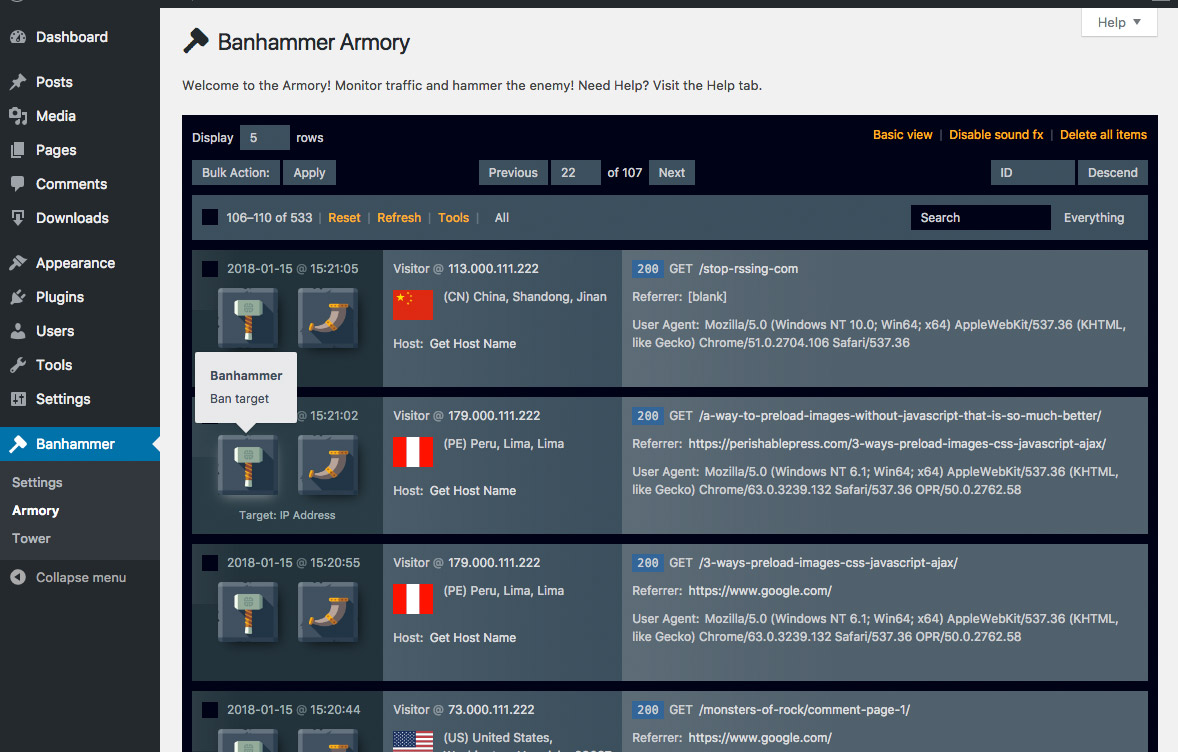Click the Tools link in filter bar
Screen dimensions: 1178x752
pos(454,218)
